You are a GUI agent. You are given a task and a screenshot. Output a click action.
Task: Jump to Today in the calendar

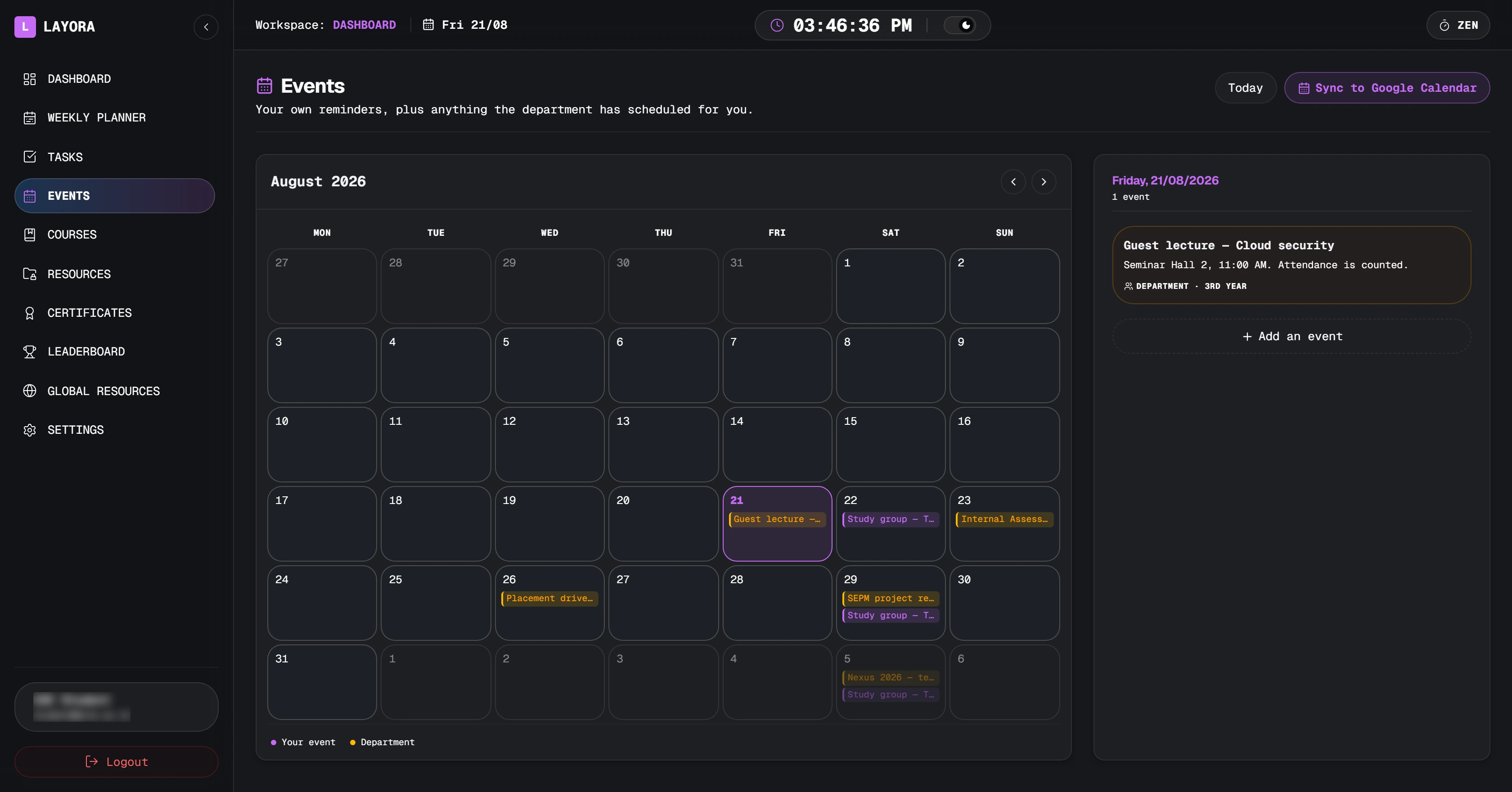pos(1245,87)
